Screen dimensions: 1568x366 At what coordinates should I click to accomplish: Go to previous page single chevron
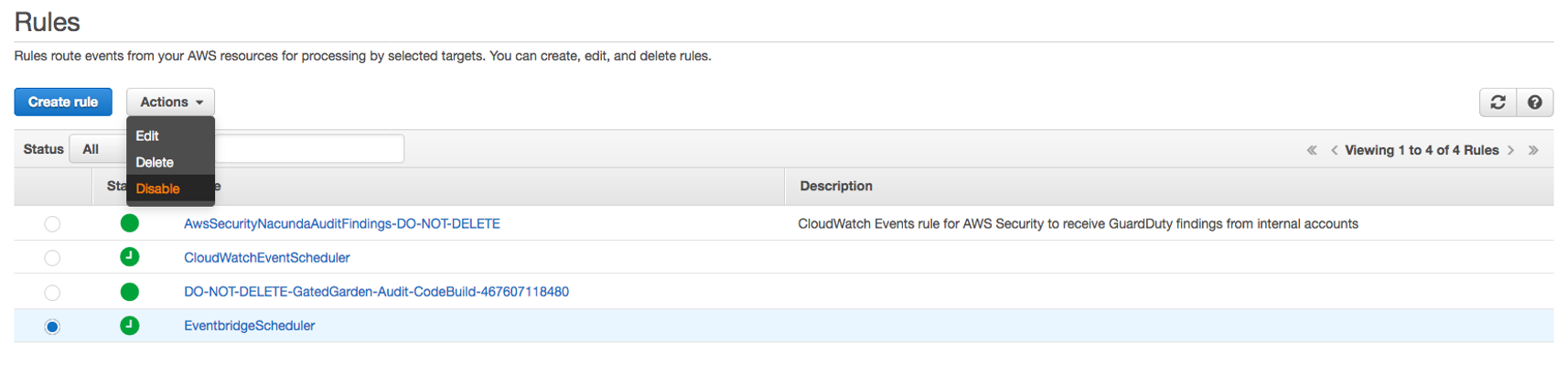tap(1334, 150)
